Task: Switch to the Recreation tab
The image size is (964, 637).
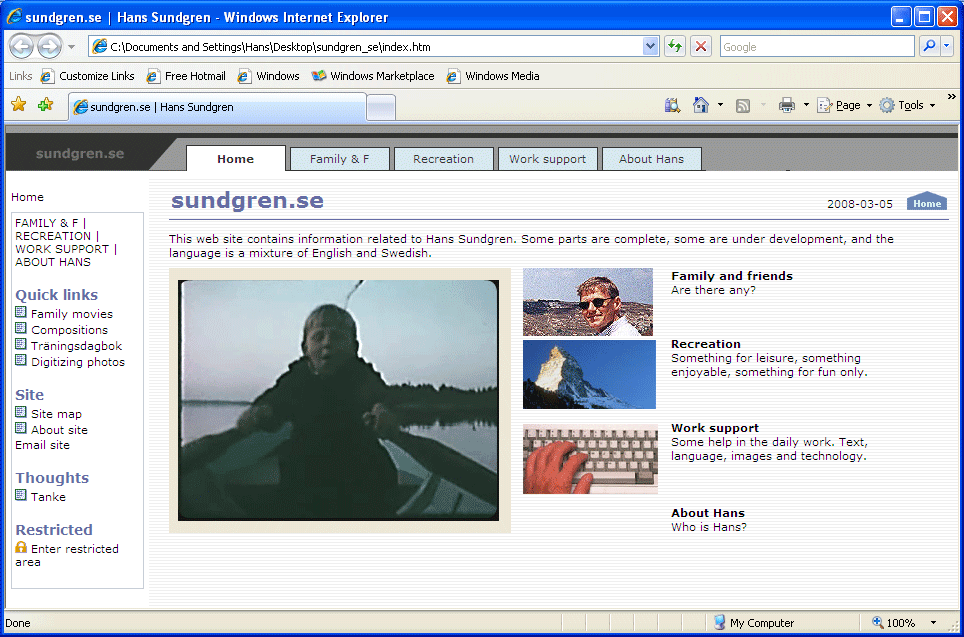Action: [x=443, y=159]
